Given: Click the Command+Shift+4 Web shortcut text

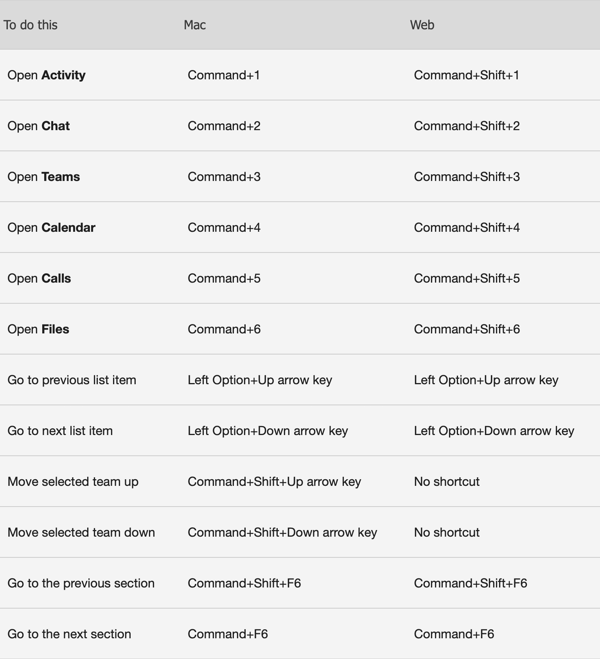Looking at the screenshot, I should 467,228.
